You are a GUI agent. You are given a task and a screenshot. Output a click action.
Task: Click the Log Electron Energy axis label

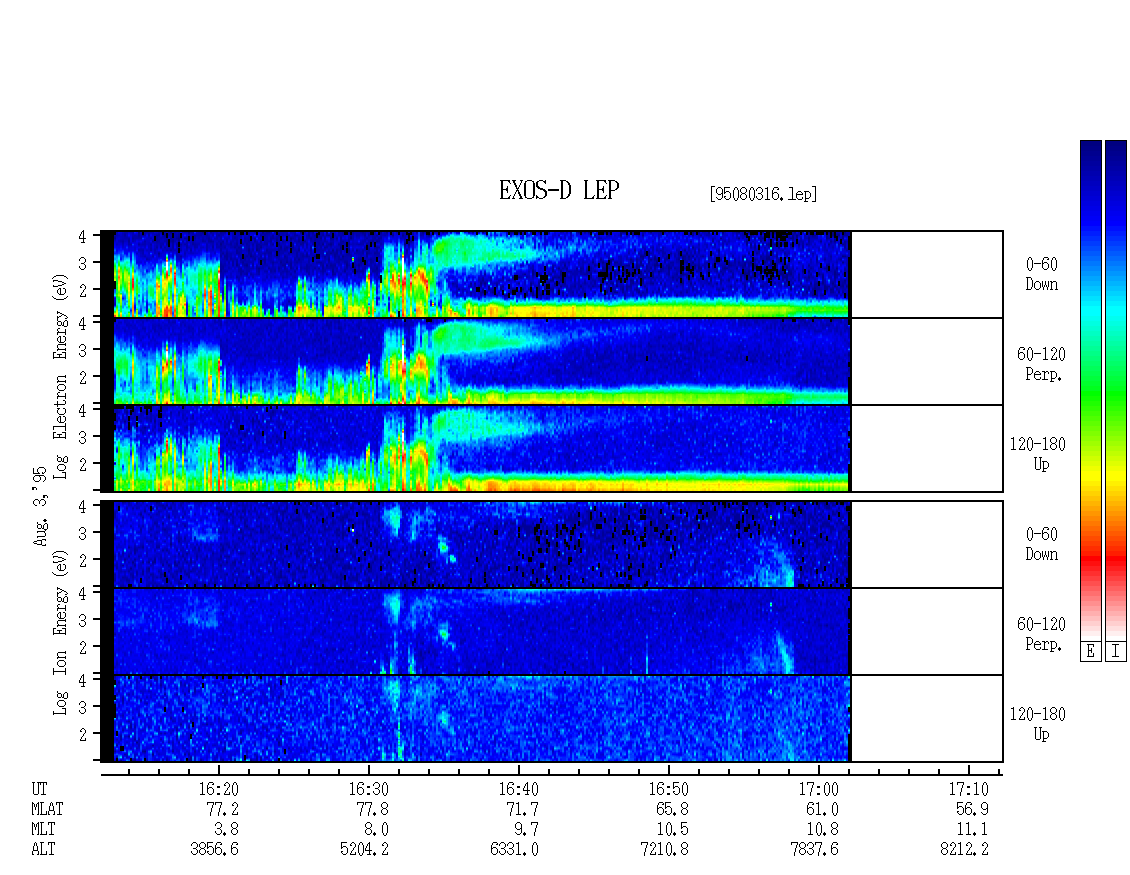(x=61, y=376)
